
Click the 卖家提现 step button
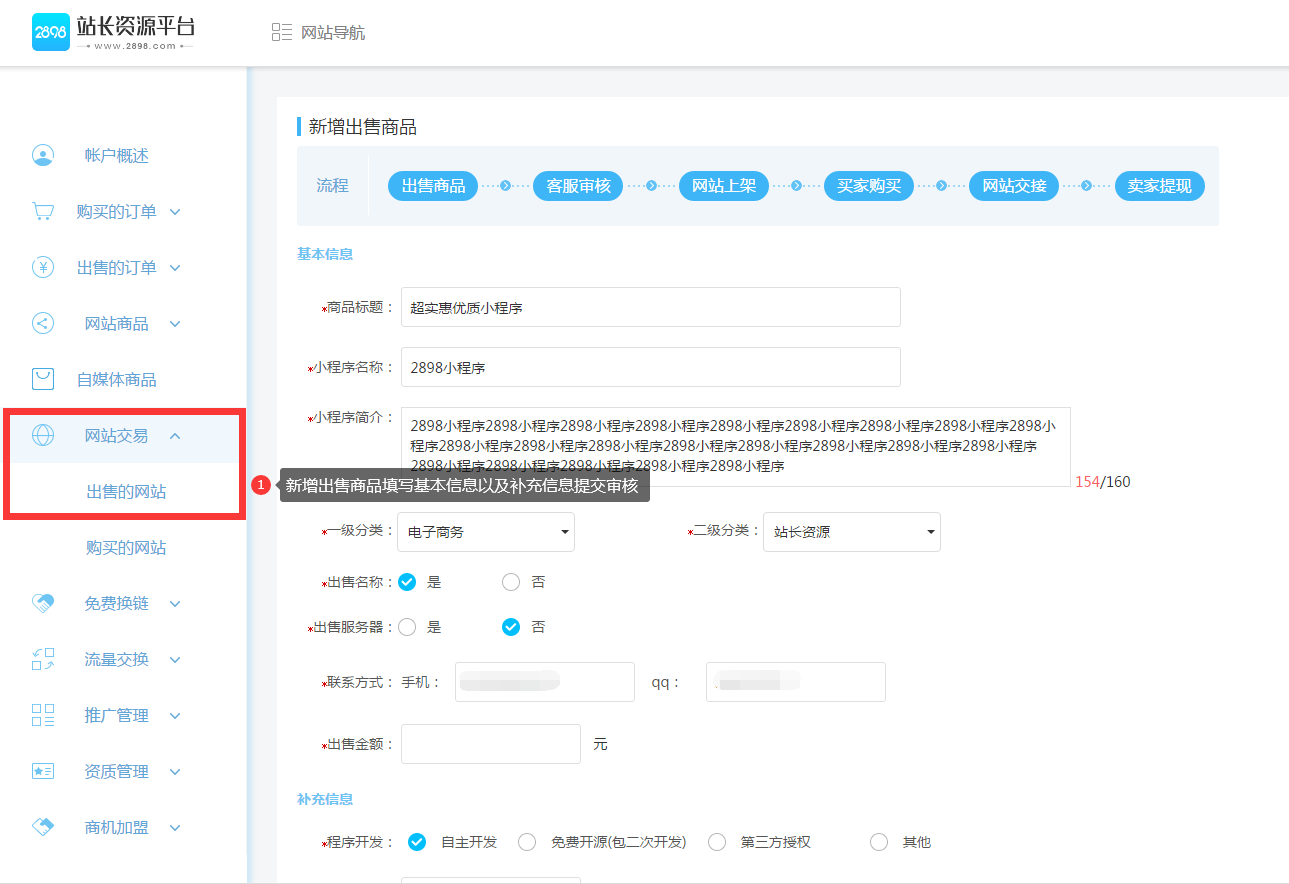1159,186
